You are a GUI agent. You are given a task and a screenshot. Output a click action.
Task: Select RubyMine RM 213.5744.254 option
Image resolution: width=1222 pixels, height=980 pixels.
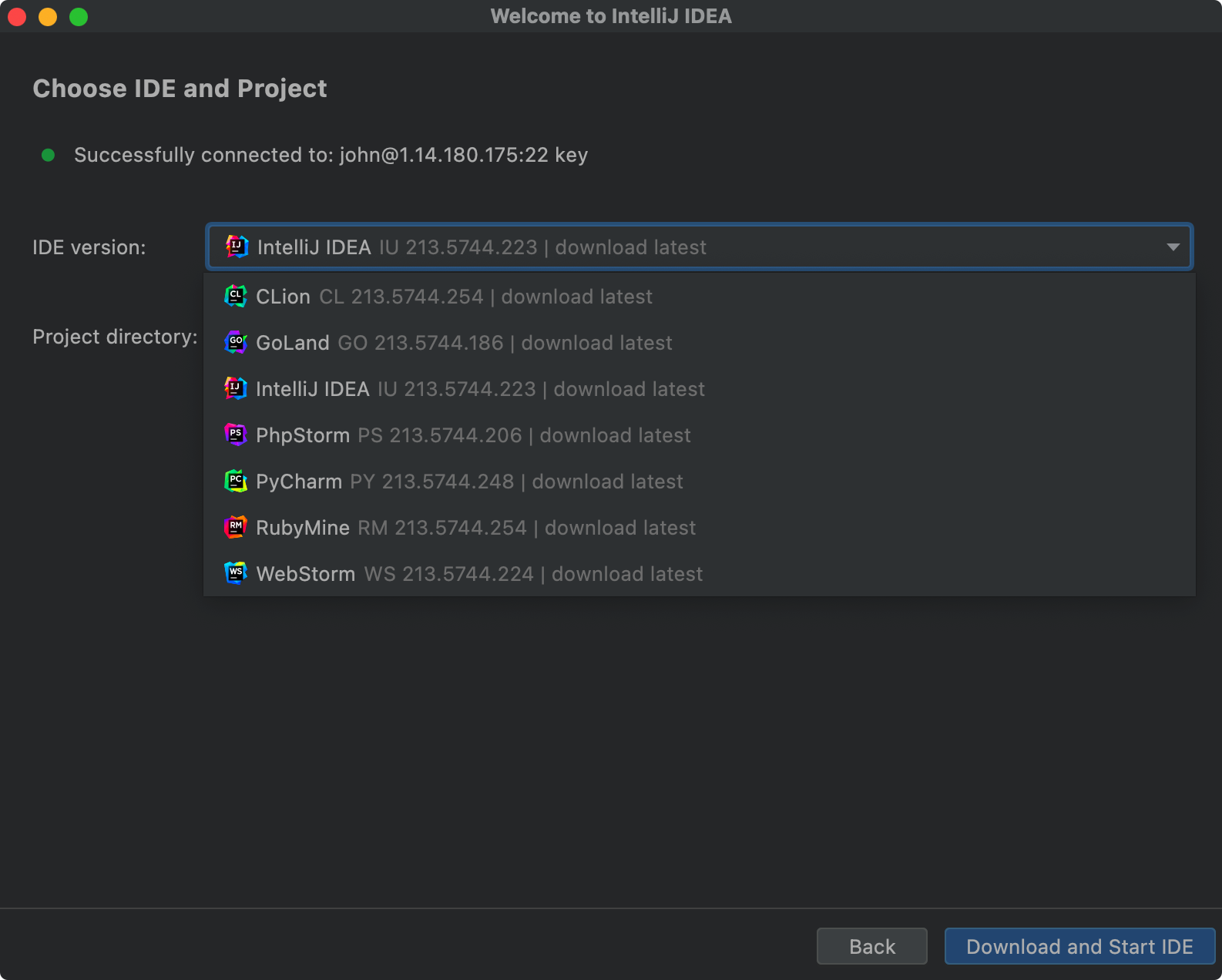pos(700,528)
